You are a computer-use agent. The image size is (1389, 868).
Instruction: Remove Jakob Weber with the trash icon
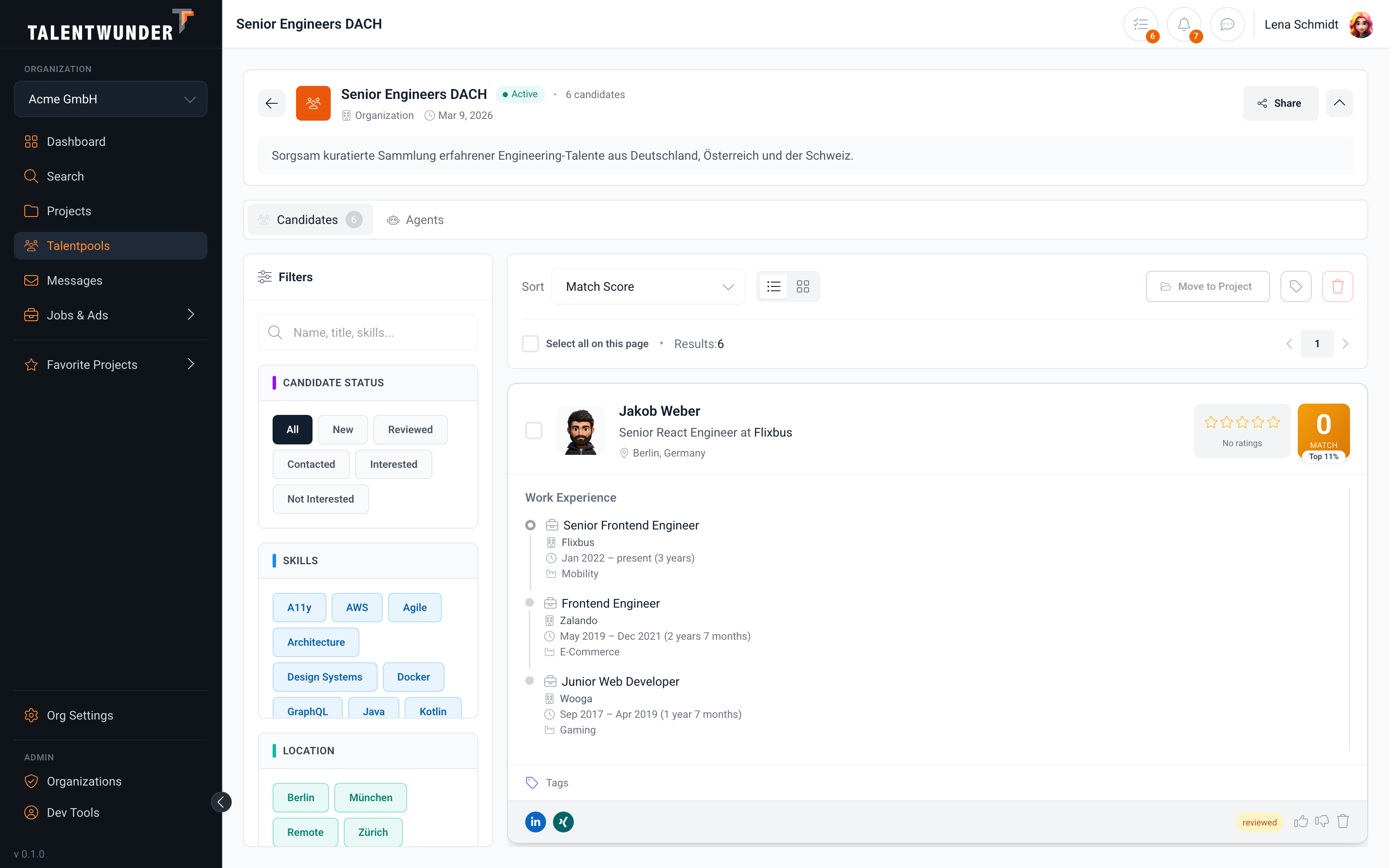coord(1343,822)
